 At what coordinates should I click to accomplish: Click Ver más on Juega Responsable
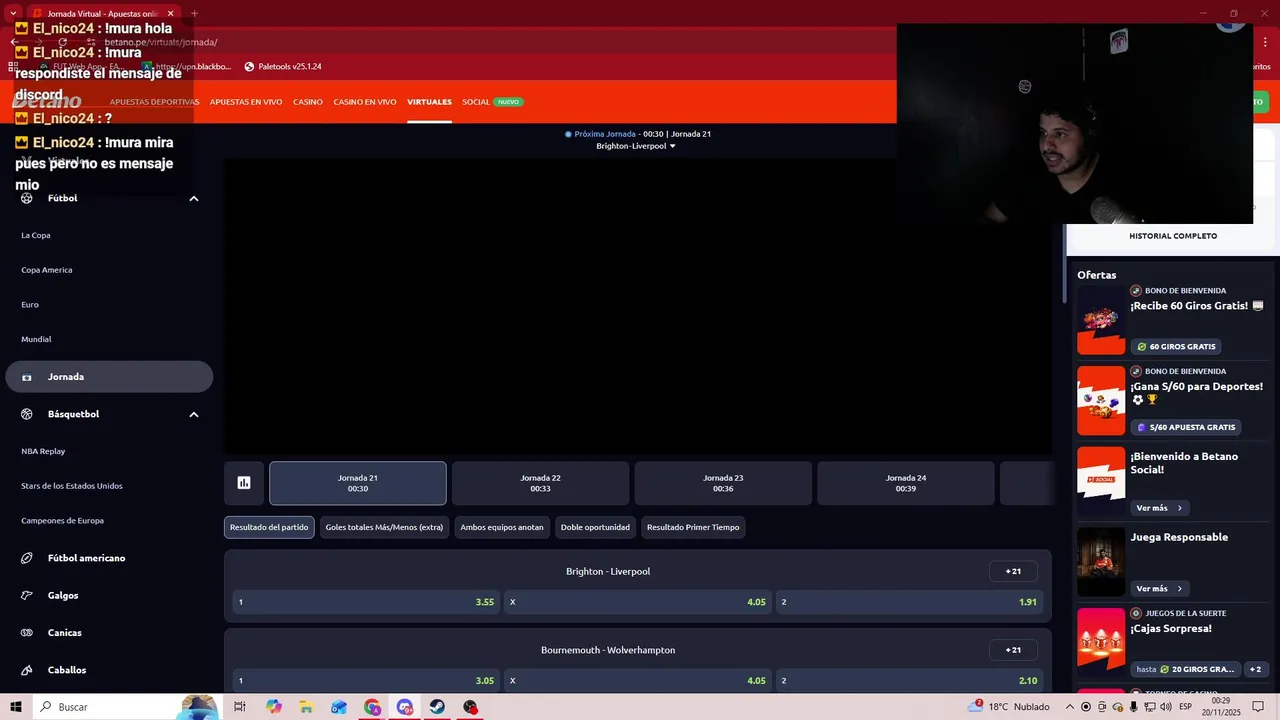(x=1159, y=589)
